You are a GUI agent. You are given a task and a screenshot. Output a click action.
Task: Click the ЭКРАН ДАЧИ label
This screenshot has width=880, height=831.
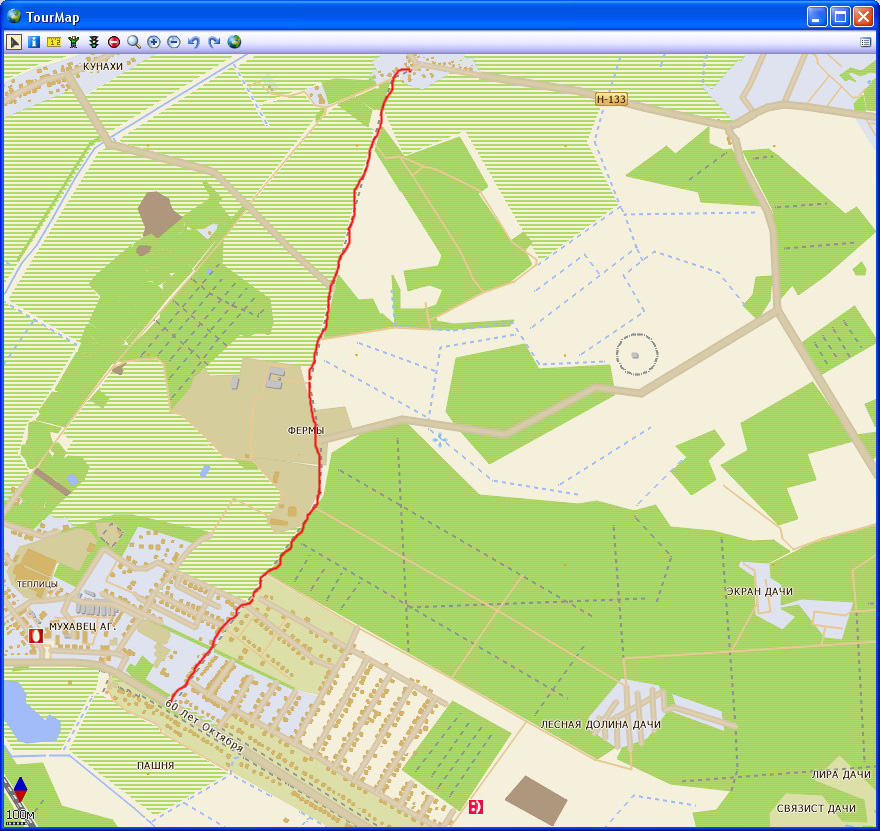tap(759, 591)
